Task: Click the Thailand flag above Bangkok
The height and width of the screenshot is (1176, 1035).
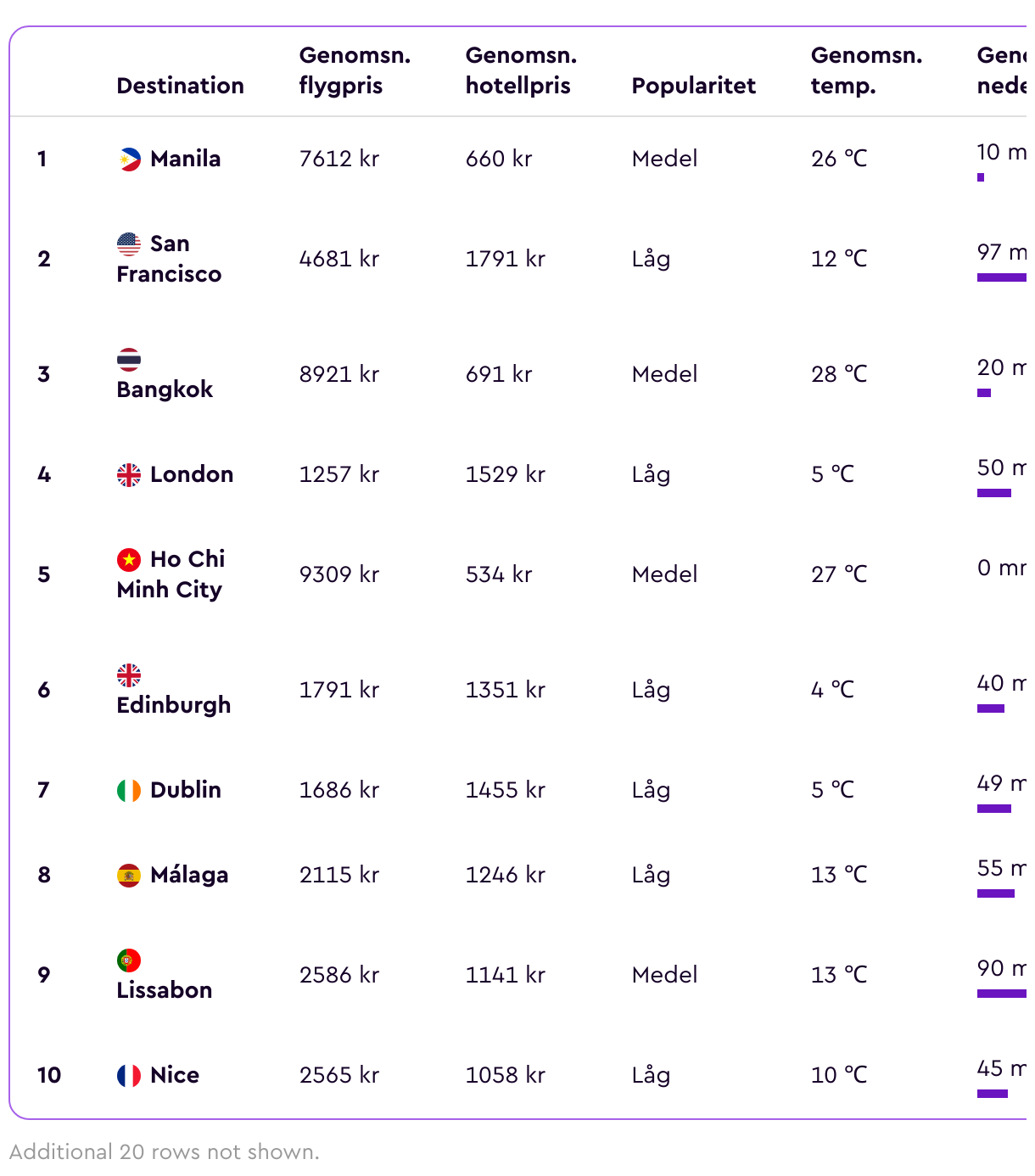Action: (129, 359)
